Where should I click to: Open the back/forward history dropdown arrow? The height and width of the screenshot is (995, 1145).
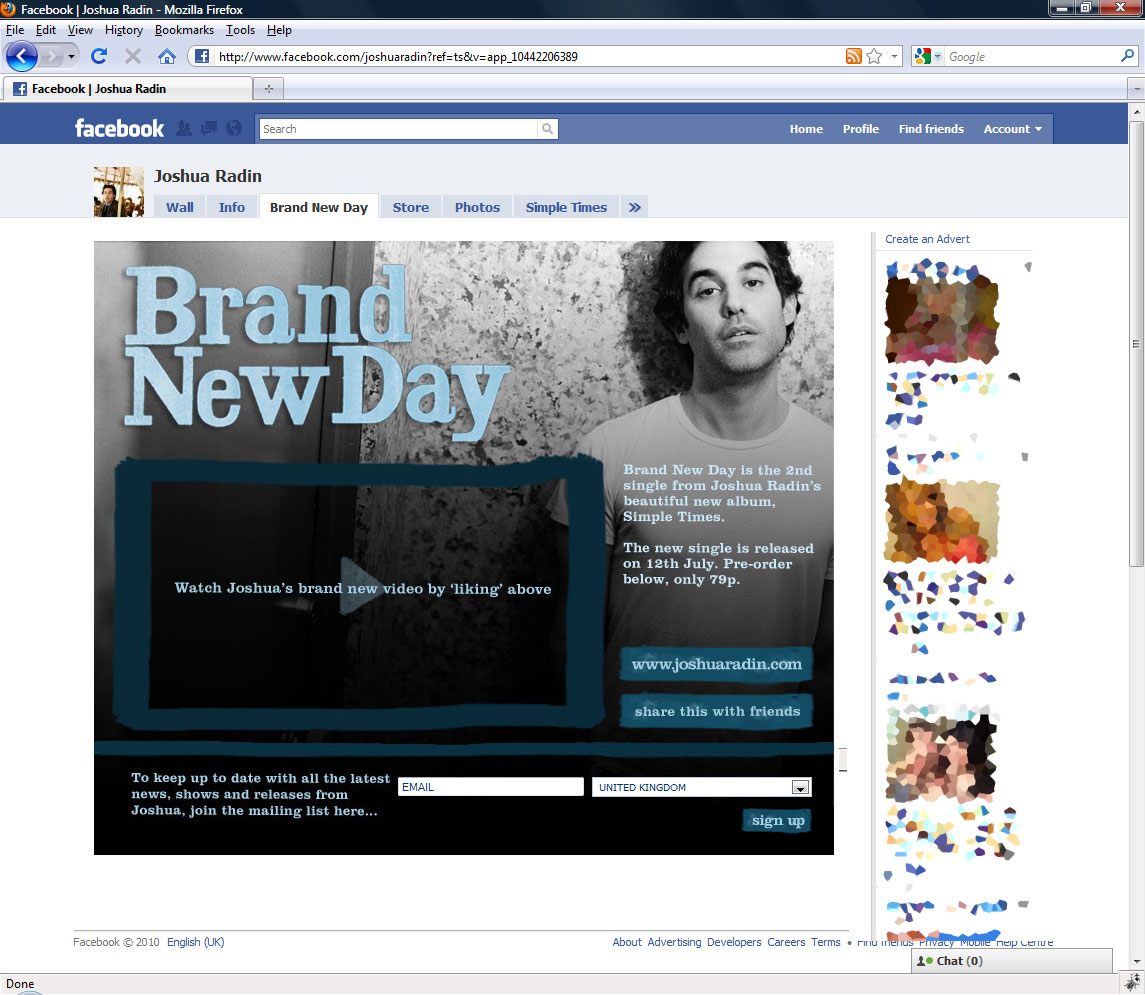point(71,56)
